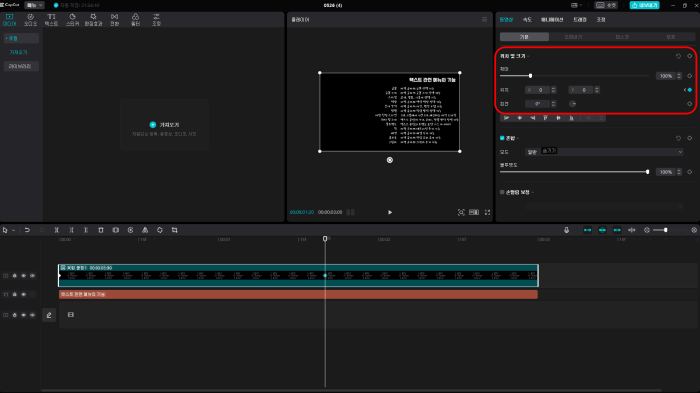Screen dimensions: 700x393
Task: Switch to the Animation (애니메이션) tab
Action: coord(552,20)
